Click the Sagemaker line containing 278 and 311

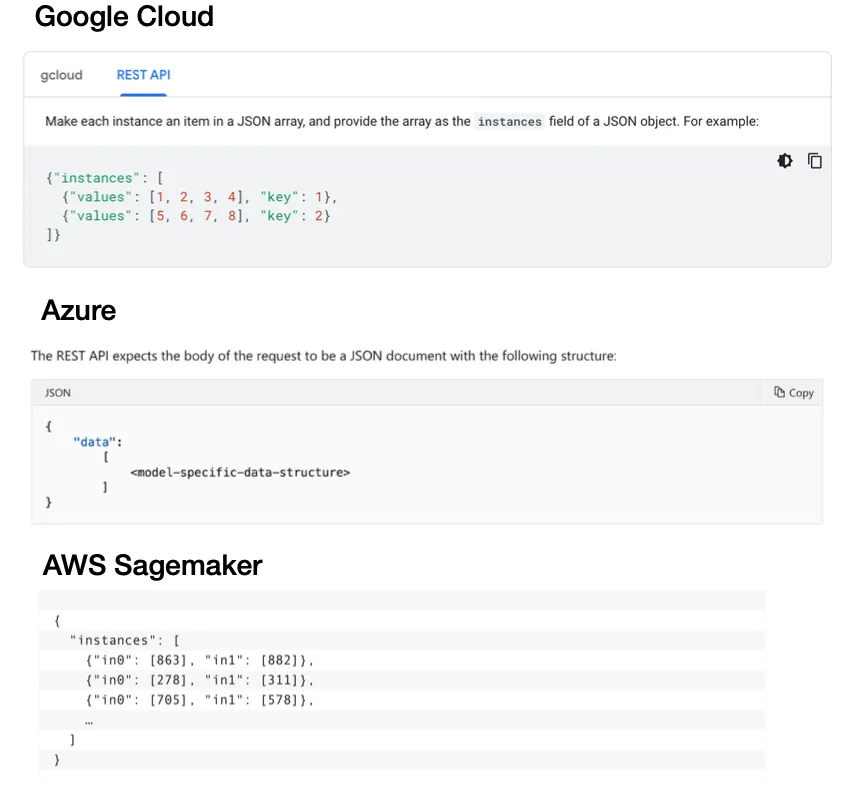200,680
